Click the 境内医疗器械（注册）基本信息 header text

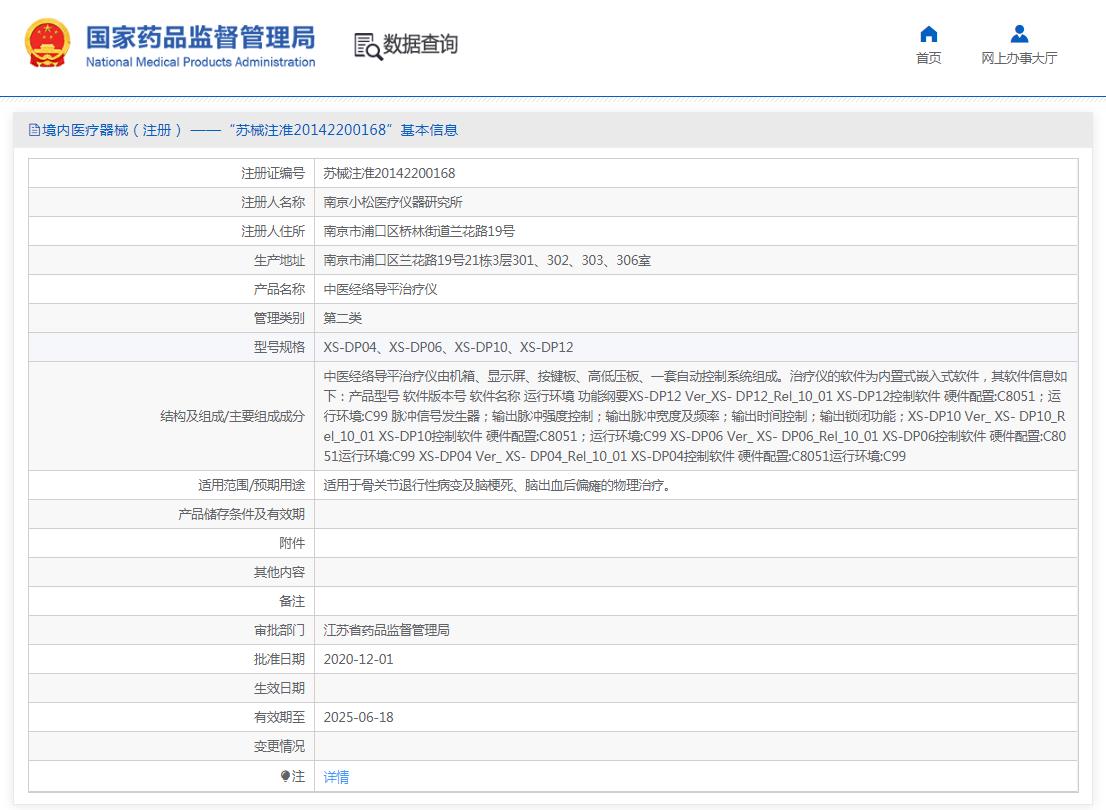pos(250,130)
